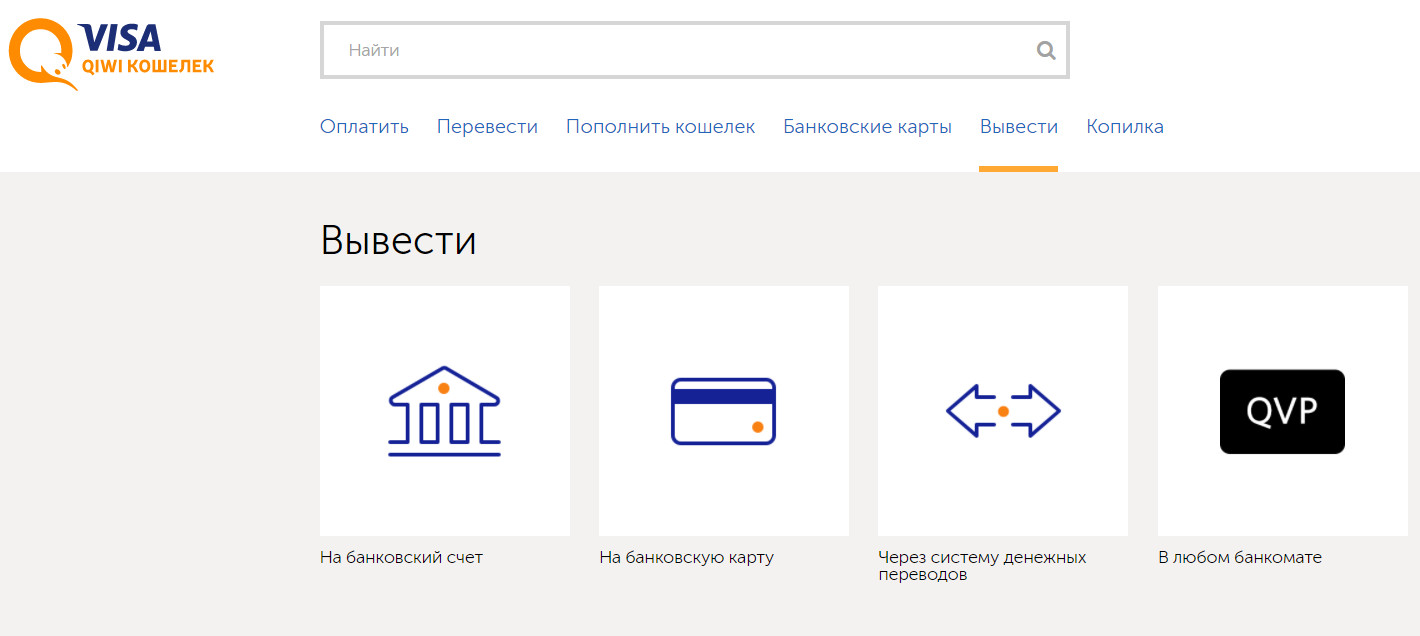
Task: Click the bank building icon tile
Action: (x=445, y=411)
